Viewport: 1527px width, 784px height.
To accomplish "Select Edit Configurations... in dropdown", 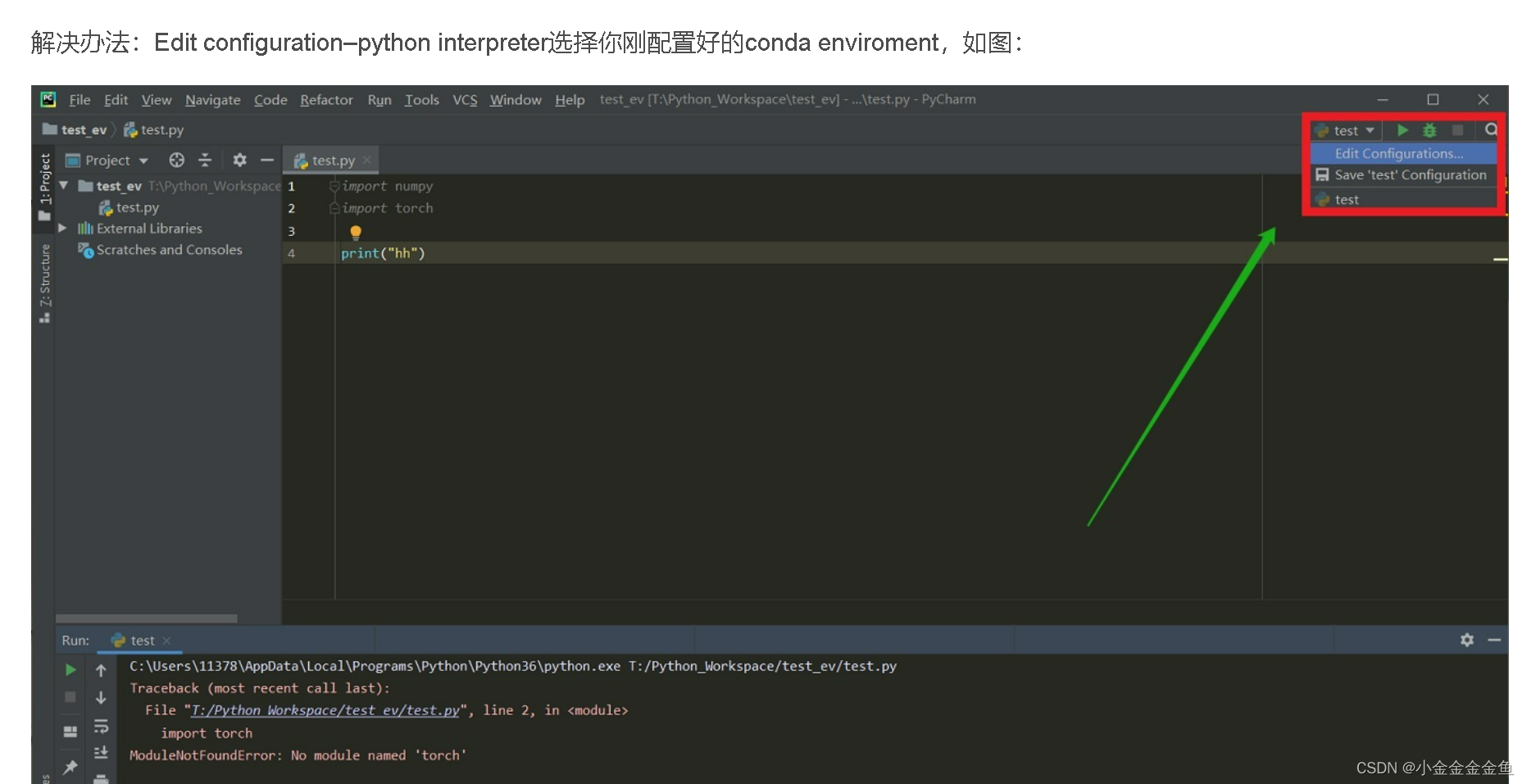I will 1402,153.
